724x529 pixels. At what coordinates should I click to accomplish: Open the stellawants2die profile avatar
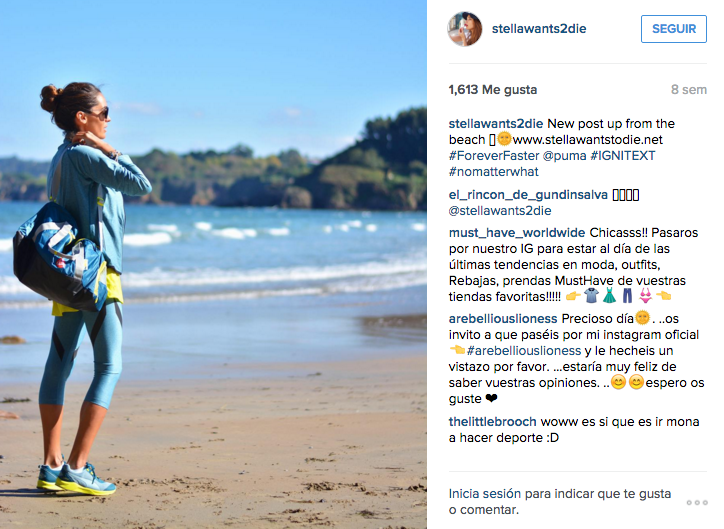pos(465,29)
